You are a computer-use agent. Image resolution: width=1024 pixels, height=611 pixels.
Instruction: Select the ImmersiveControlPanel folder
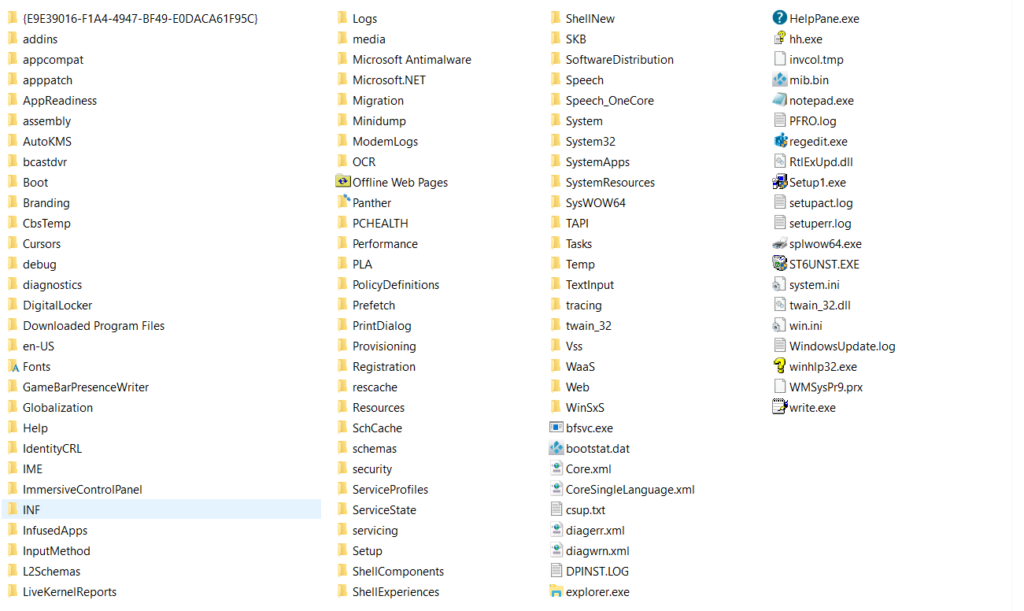[x=74, y=489]
